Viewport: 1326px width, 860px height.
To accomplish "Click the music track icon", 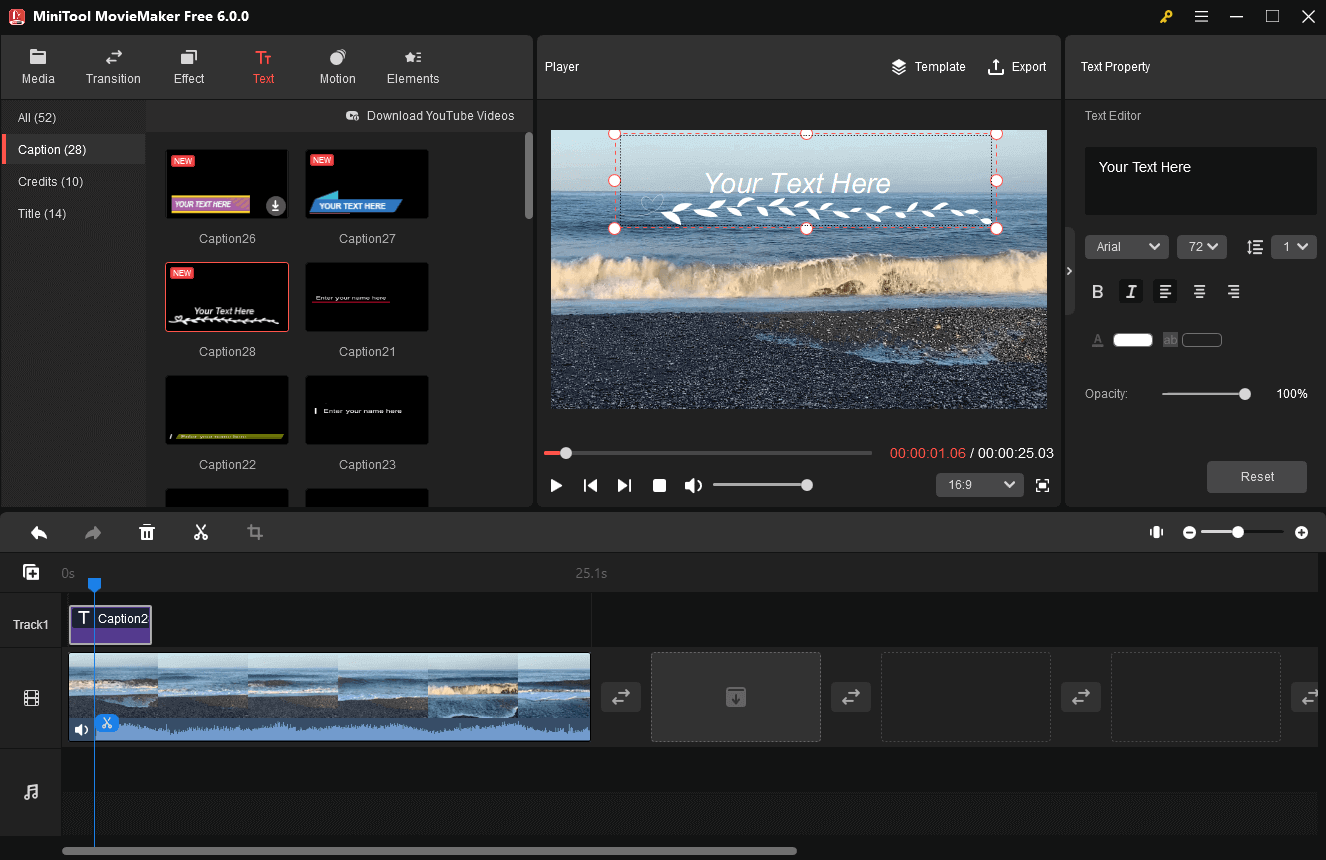I will click(31, 792).
